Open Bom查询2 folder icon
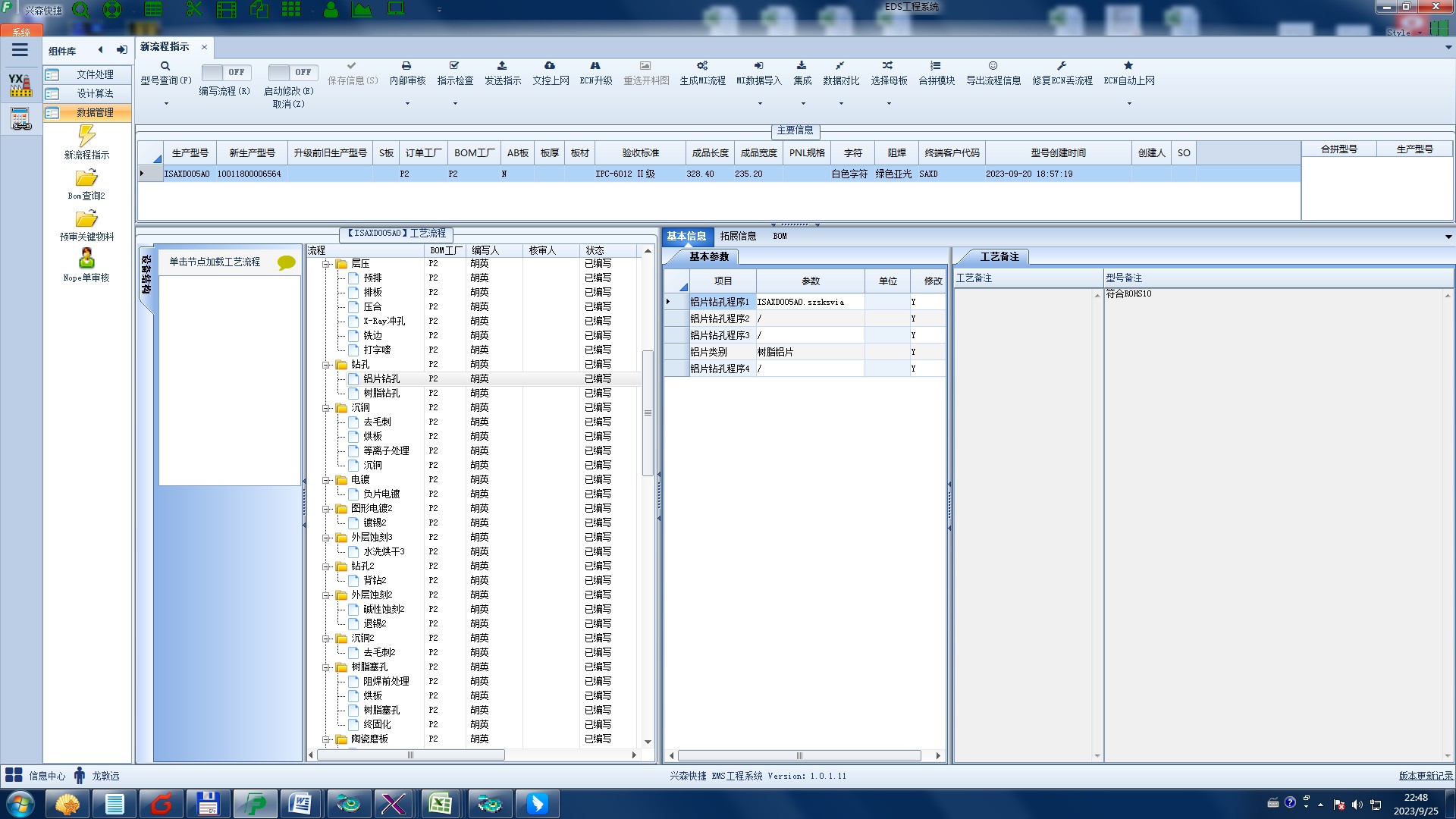This screenshot has width=1456, height=819. [x=86, y=178]
